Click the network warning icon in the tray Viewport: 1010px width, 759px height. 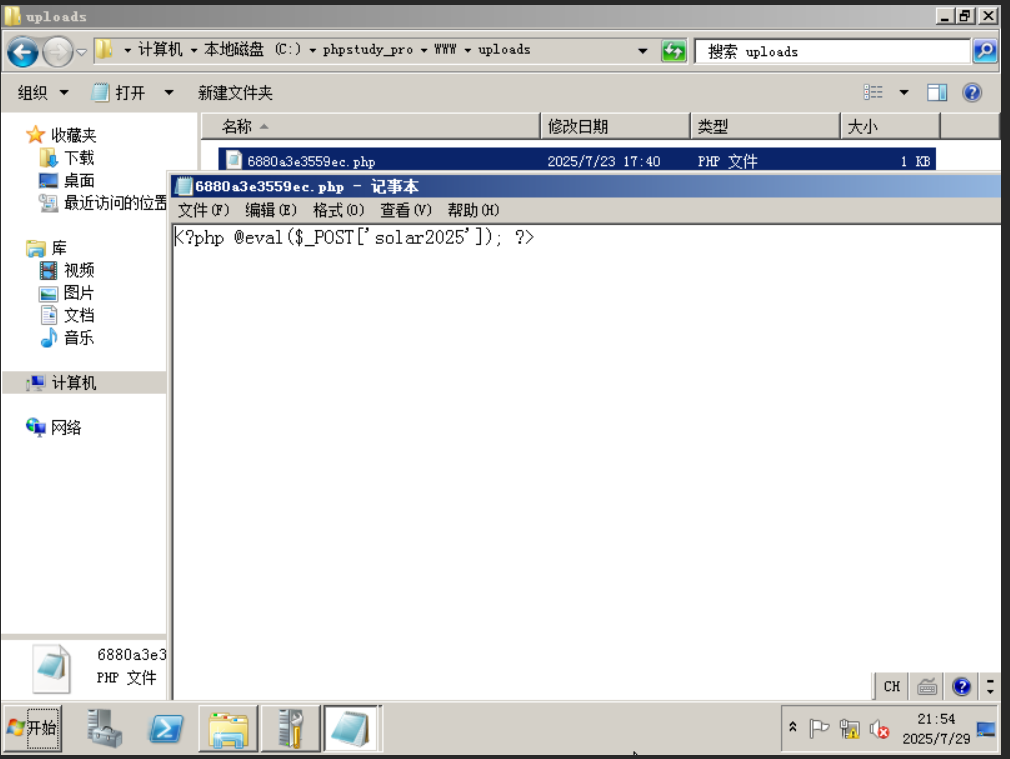tap(850, 728)
